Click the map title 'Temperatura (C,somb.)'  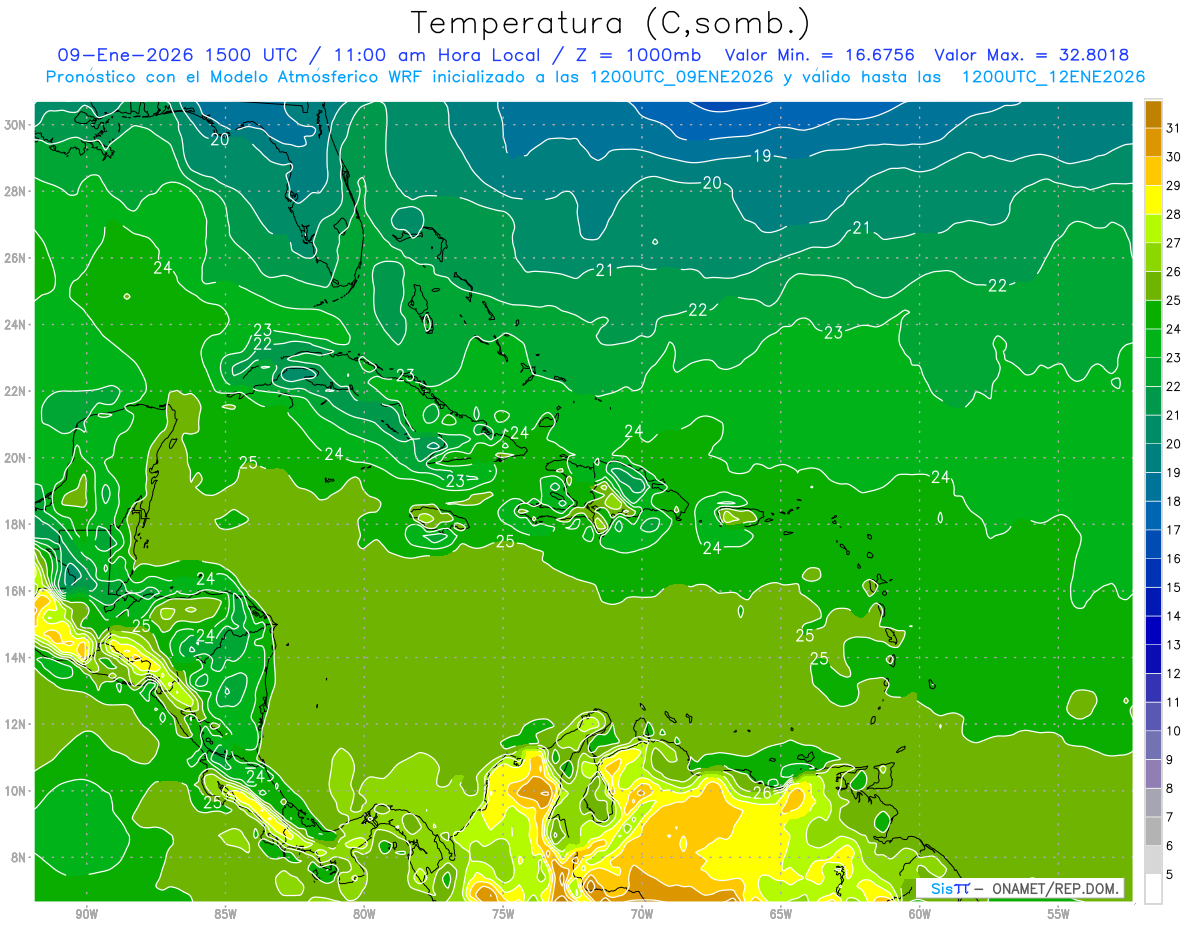click(x=610, y=22)
